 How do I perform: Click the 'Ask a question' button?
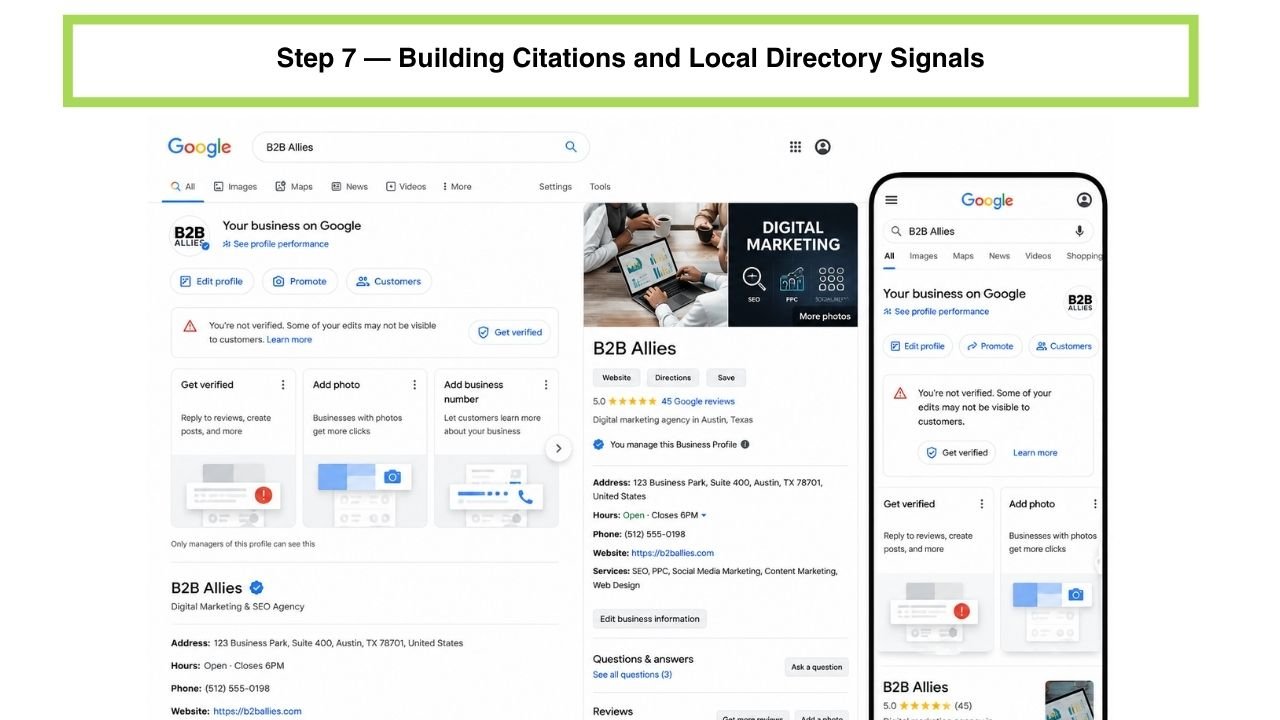pyautogui.click(x=817, y=667)
